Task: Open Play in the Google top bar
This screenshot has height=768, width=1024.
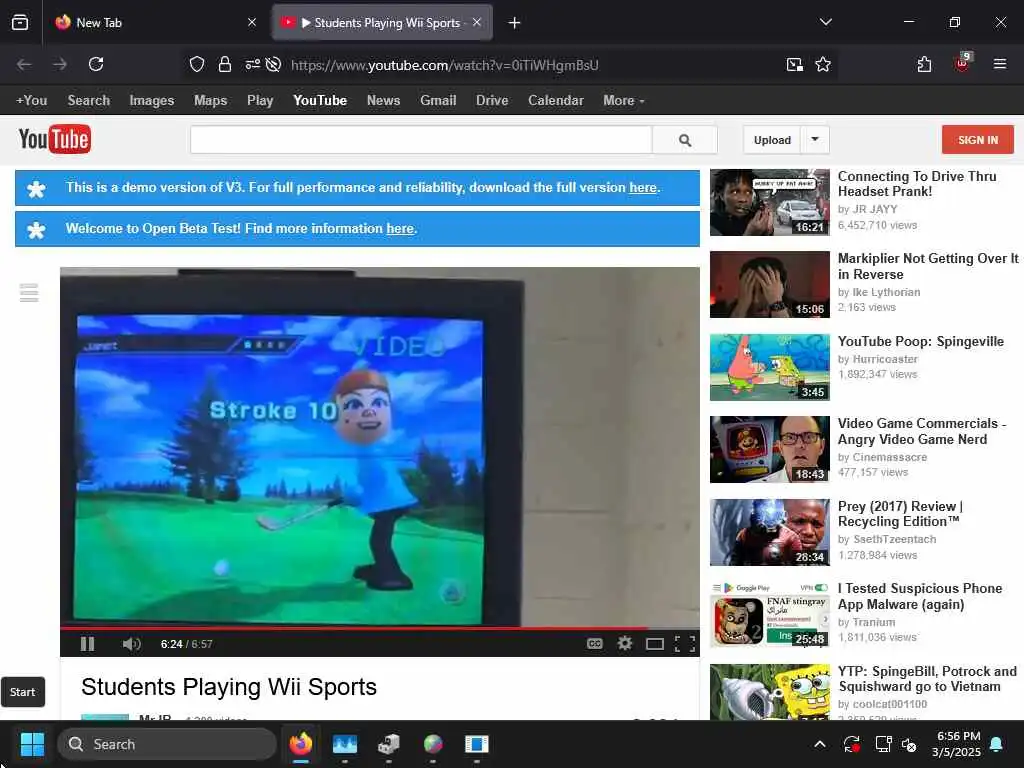Action: [260, 101]
